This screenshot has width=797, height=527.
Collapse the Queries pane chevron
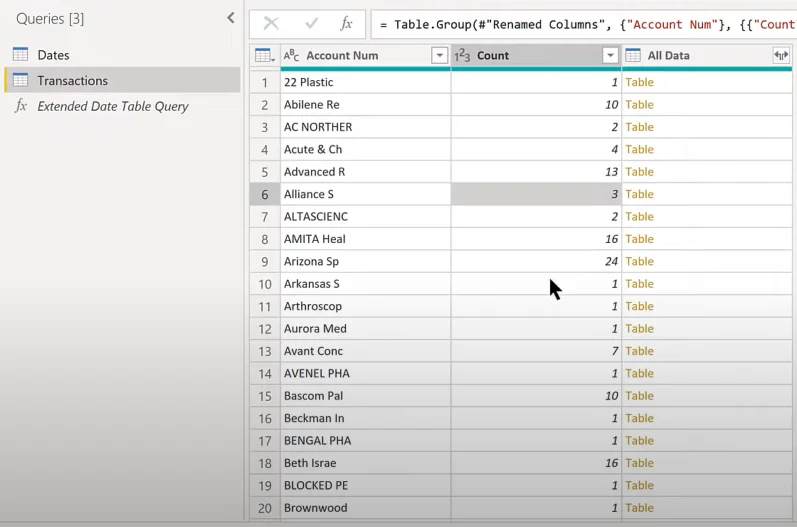(x=231, y=18)
